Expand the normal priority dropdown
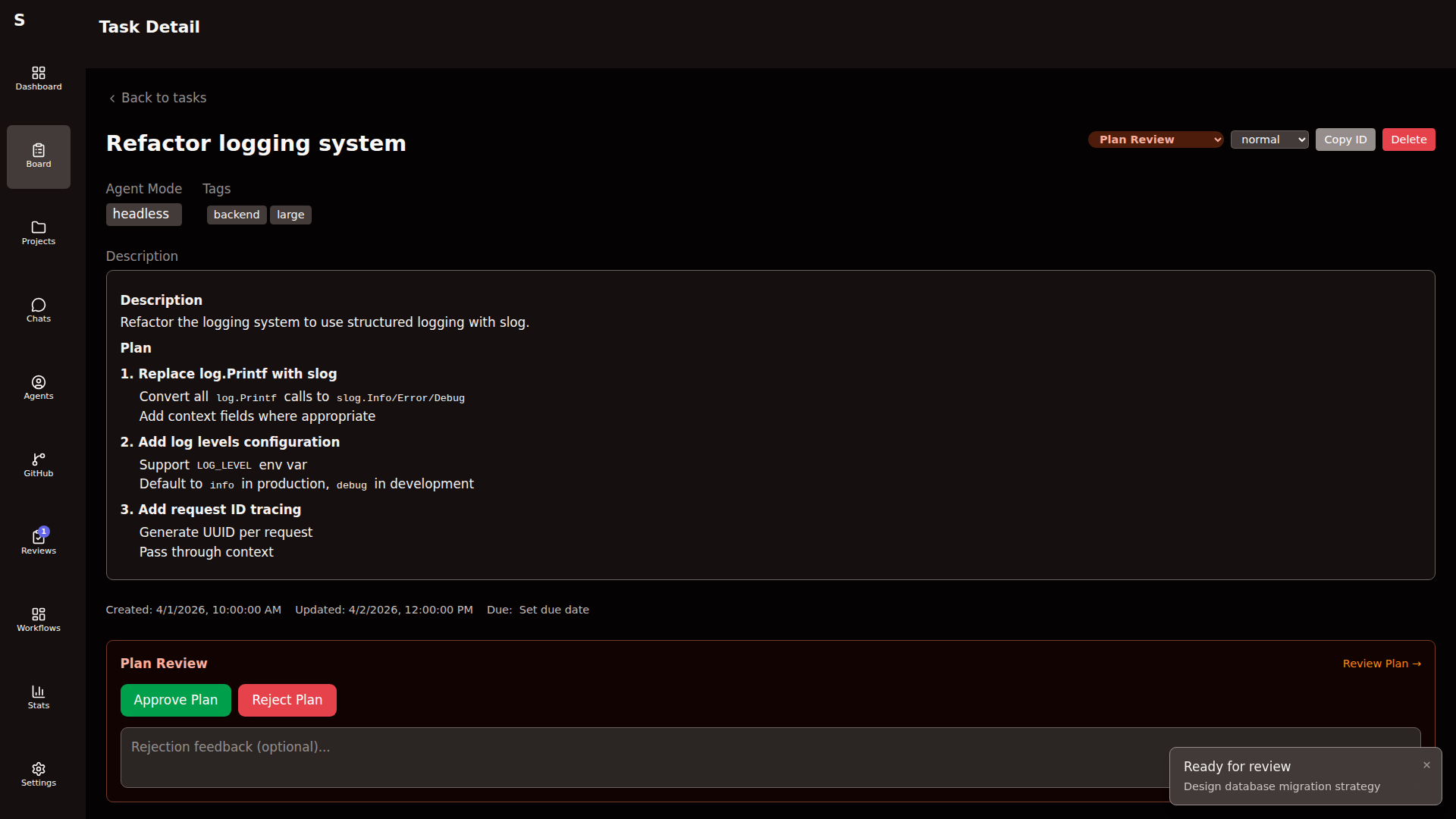This screenshot has width=1456, height=819. tap(1269, 140)
